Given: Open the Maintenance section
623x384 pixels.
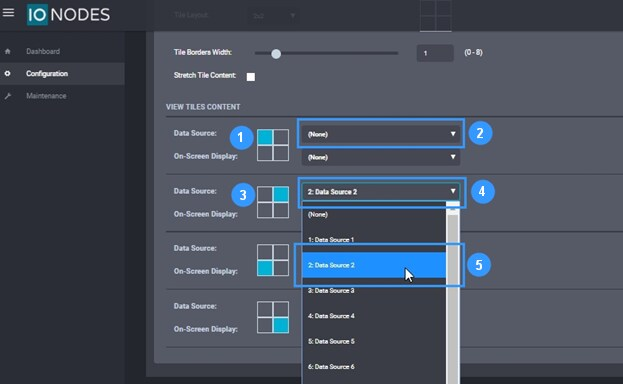Looking at the screenshot, I should pos(46,96).
